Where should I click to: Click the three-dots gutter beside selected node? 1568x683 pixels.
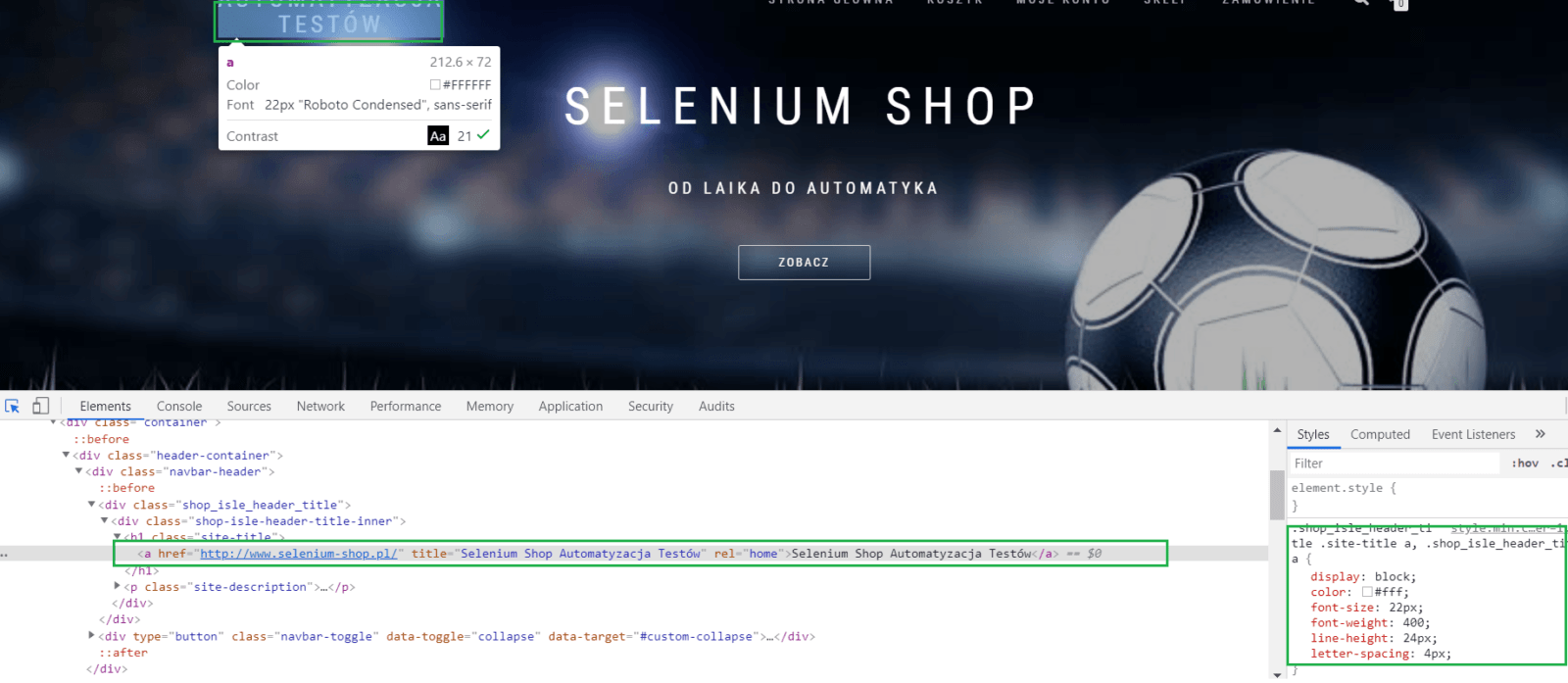point(5,555)
